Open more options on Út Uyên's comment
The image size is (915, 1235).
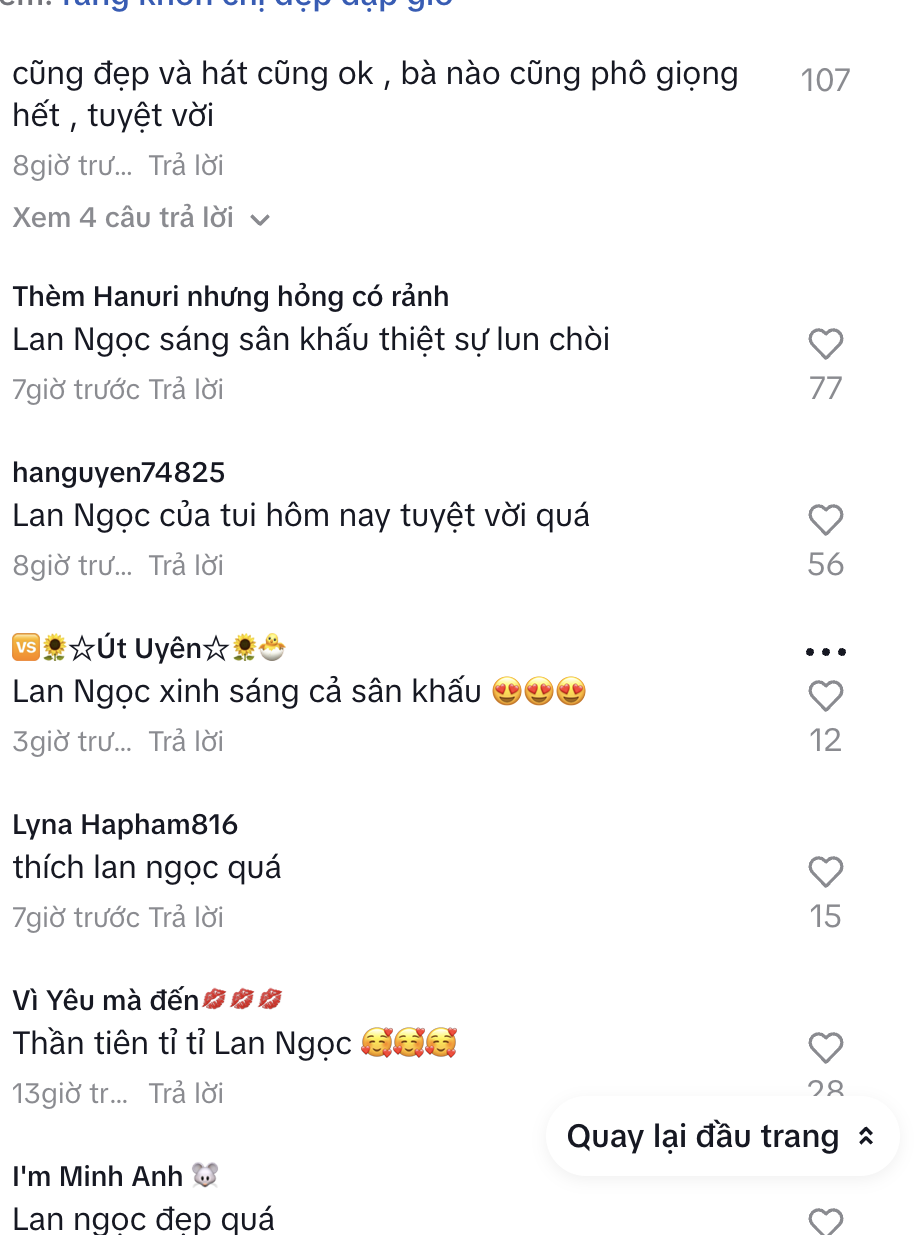coord(825,652)
